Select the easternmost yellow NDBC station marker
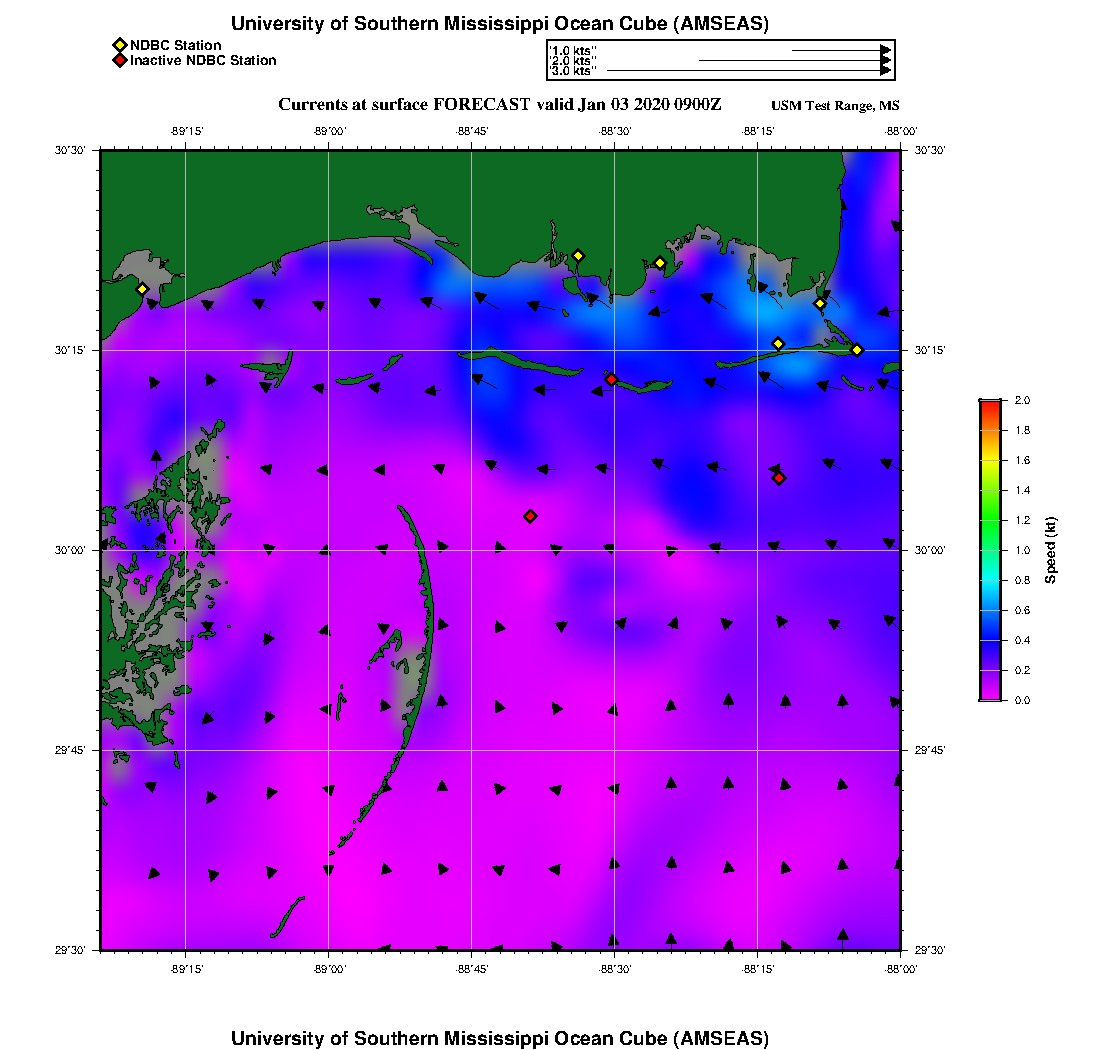This screenshot has height=1050, width=1100. [857, 349]
